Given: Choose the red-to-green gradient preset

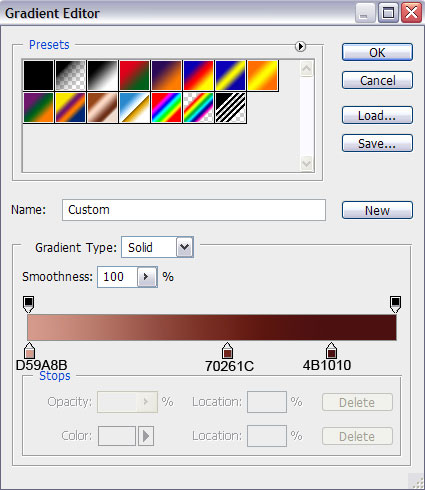Looking at the screenshot, I should (134, 75).
